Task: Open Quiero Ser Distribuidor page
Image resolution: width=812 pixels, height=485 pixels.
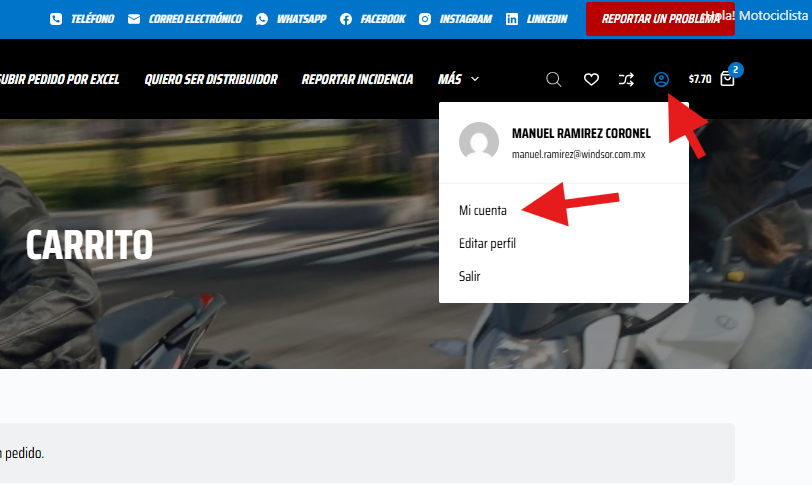Action: click(210, 79)
